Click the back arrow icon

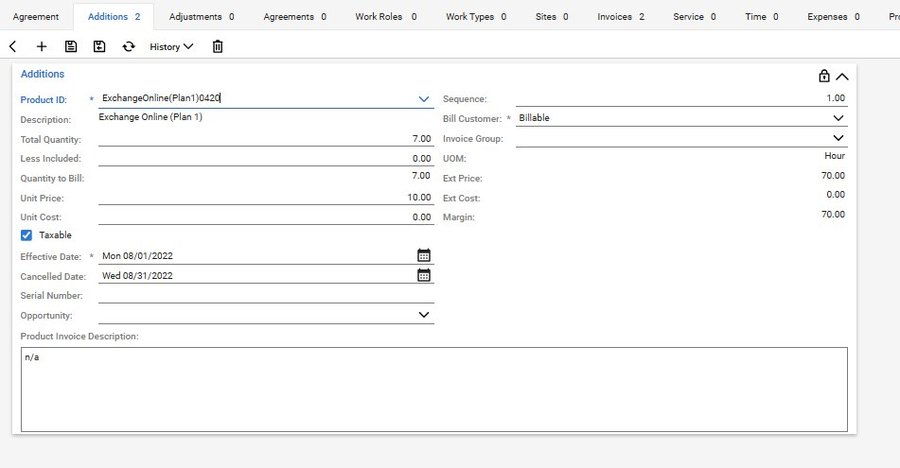click(x=13, y=47)
